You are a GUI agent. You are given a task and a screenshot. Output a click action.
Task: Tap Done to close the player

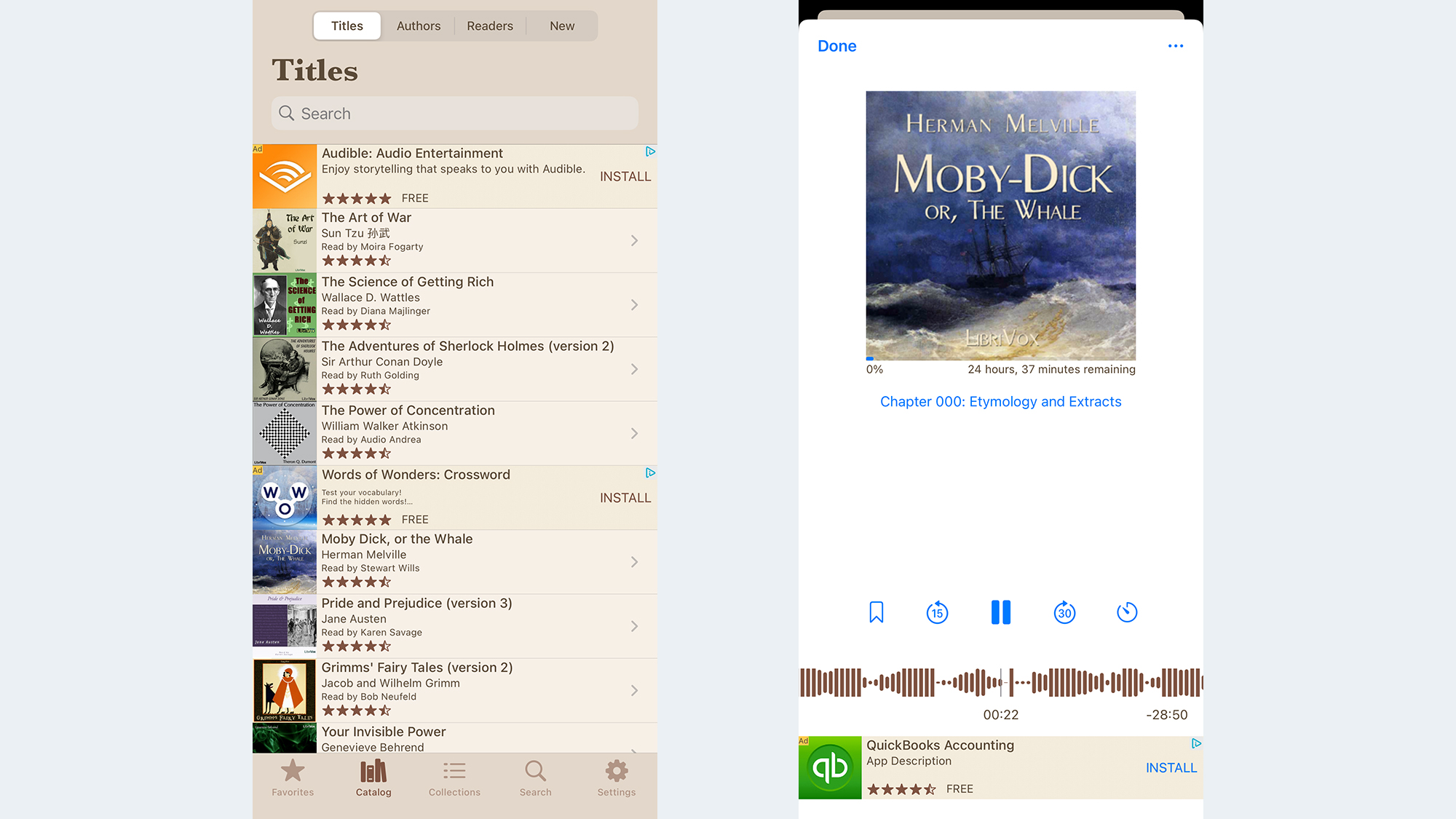tap(836, 46)
